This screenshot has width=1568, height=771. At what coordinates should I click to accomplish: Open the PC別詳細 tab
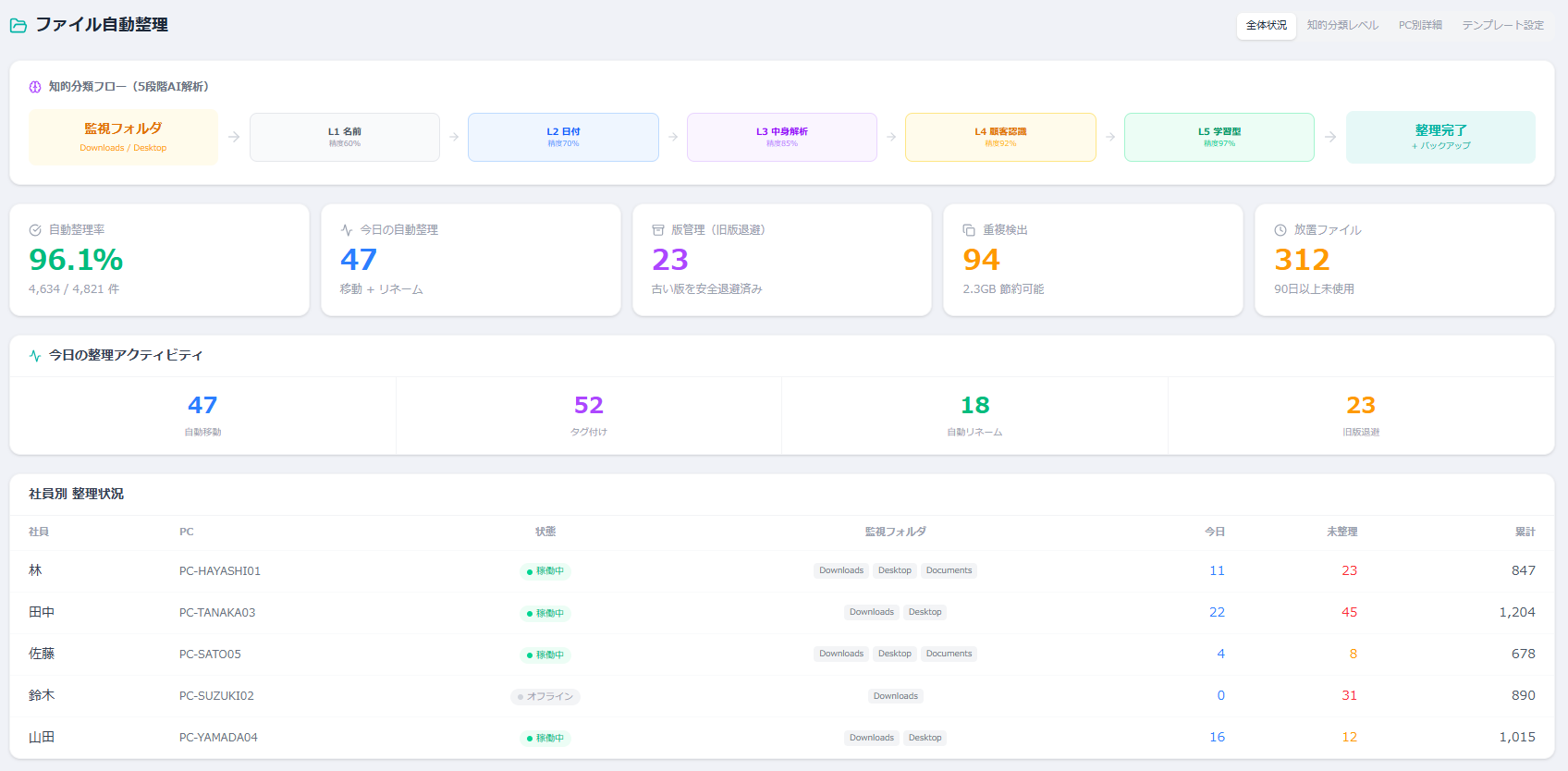1420,26
